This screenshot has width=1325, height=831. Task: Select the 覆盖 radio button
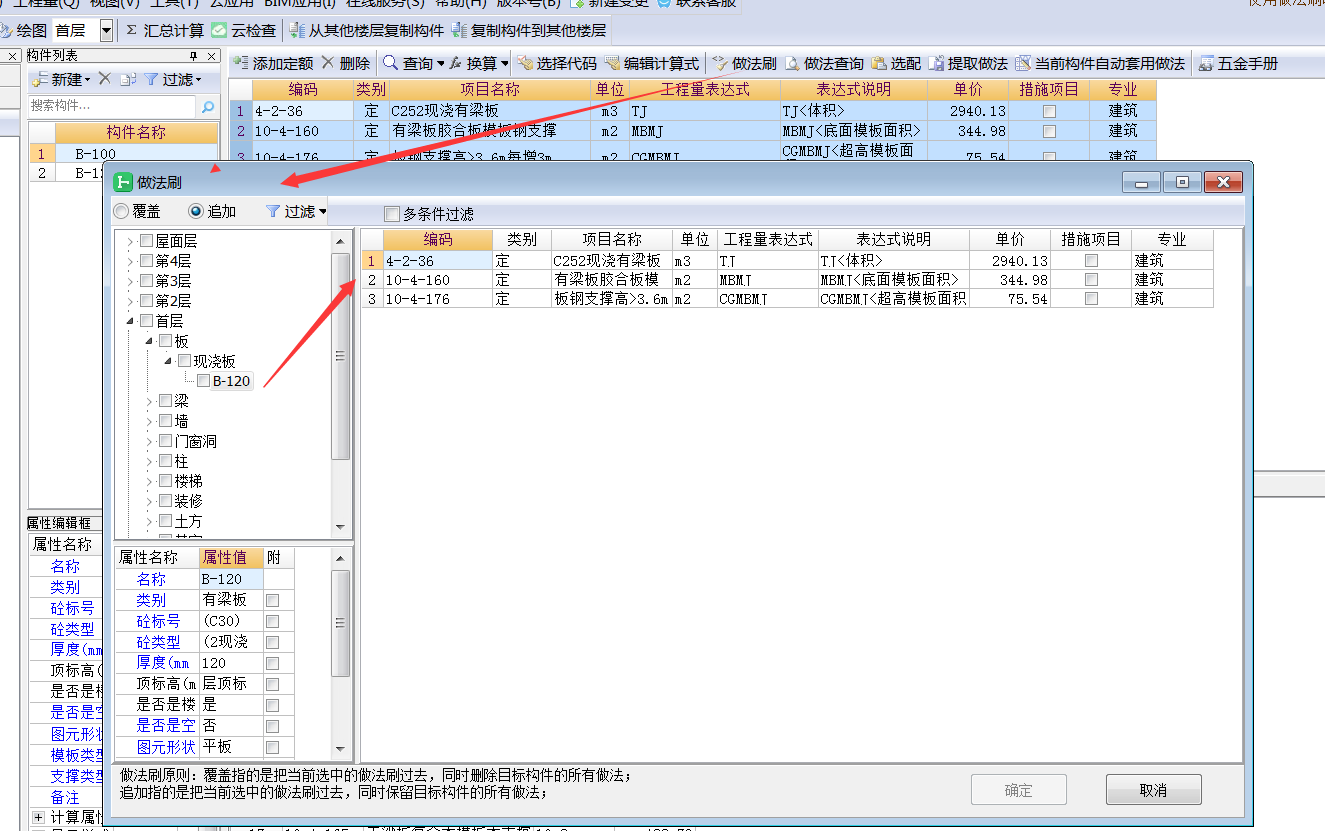pos(121,211)
